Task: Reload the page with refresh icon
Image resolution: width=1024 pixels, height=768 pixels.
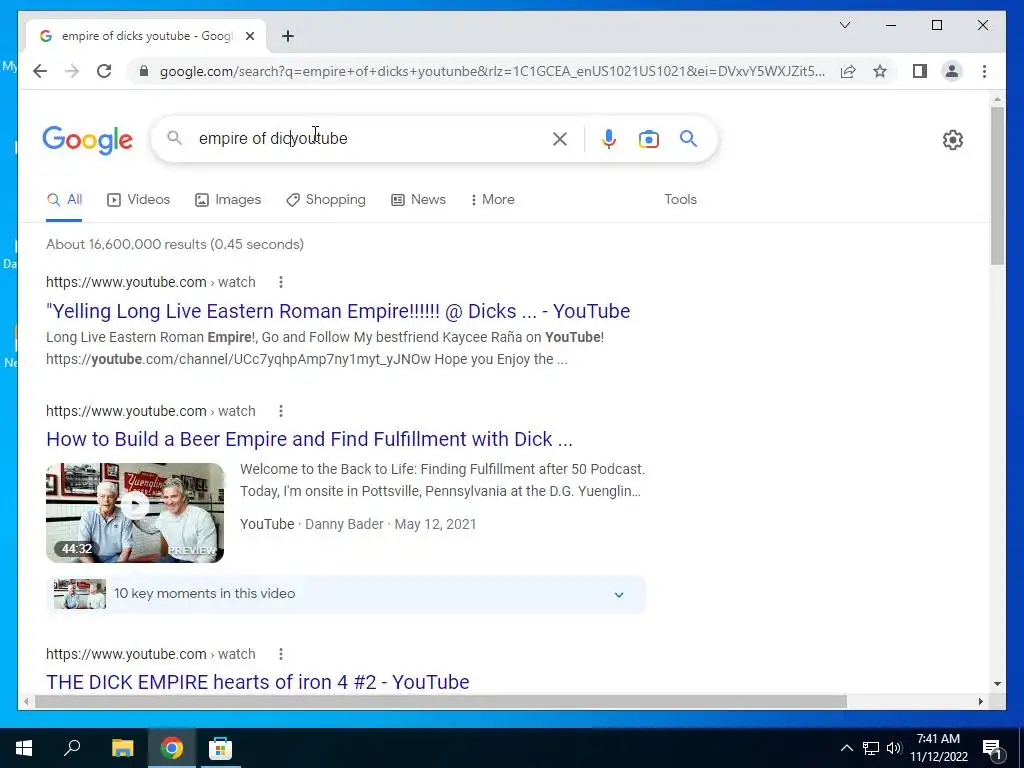Action: (104, 71)
